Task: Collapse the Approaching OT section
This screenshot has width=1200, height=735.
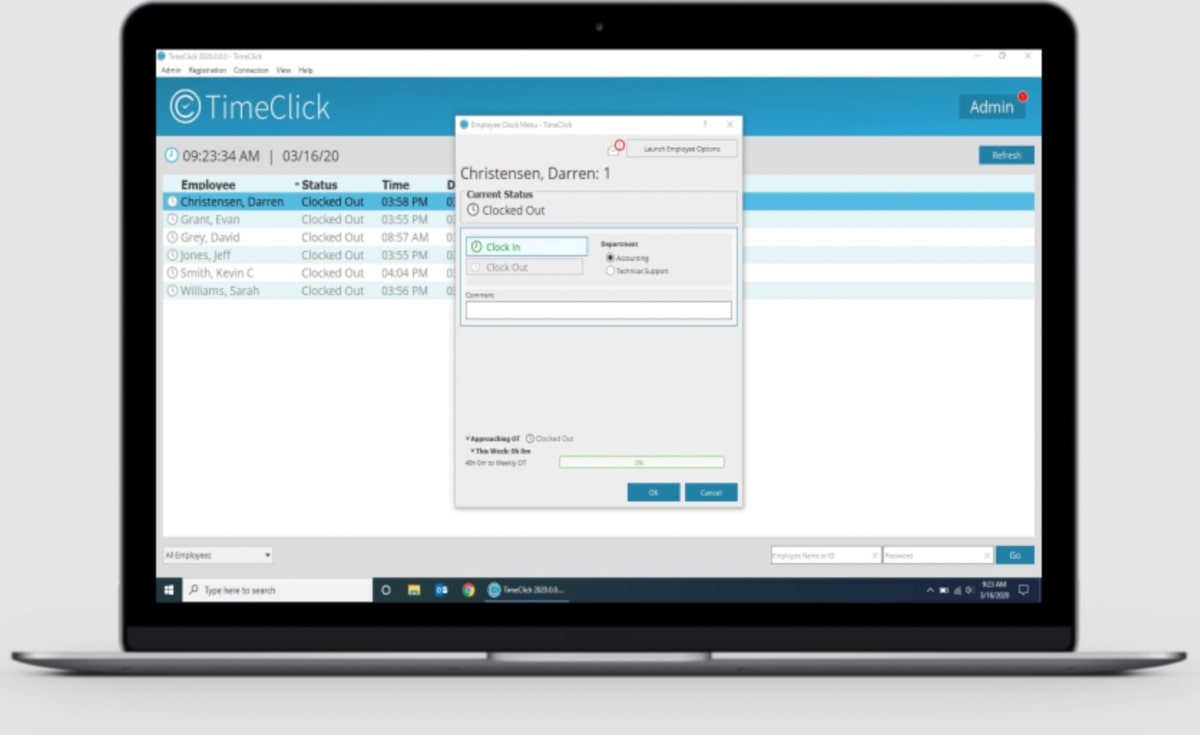Action: click(x=467, y=438)
